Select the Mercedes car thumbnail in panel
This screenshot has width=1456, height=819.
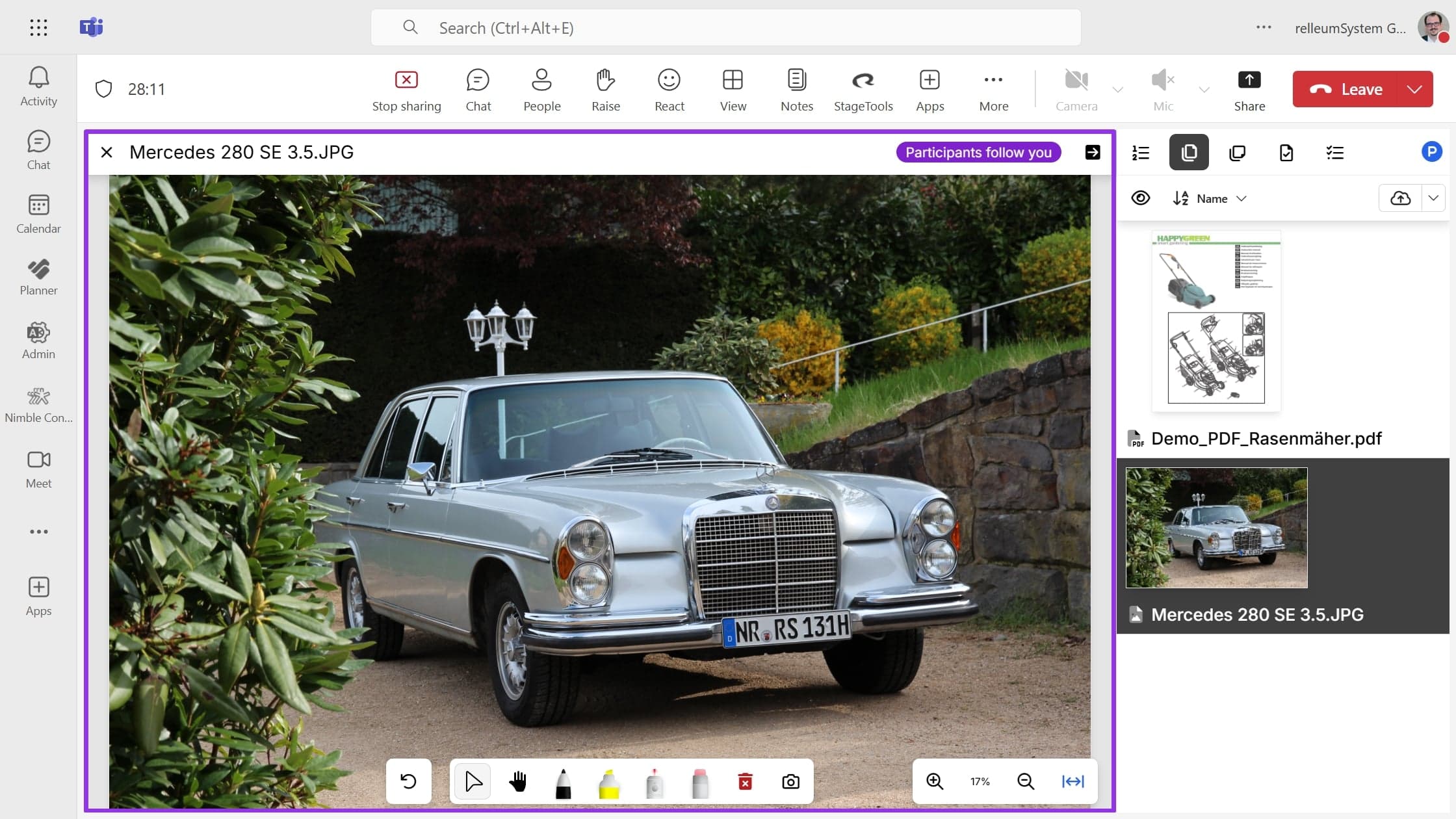tap(1216, 527)
